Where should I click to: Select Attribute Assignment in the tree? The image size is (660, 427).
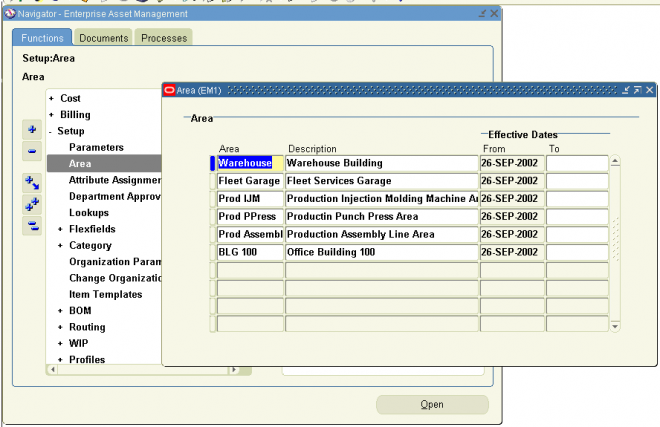click(x=115, y=180)
